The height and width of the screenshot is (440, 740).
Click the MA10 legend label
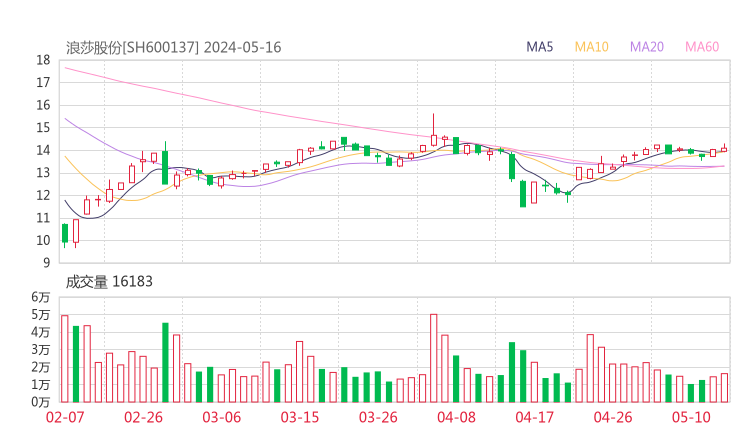(x=591, y=47)
